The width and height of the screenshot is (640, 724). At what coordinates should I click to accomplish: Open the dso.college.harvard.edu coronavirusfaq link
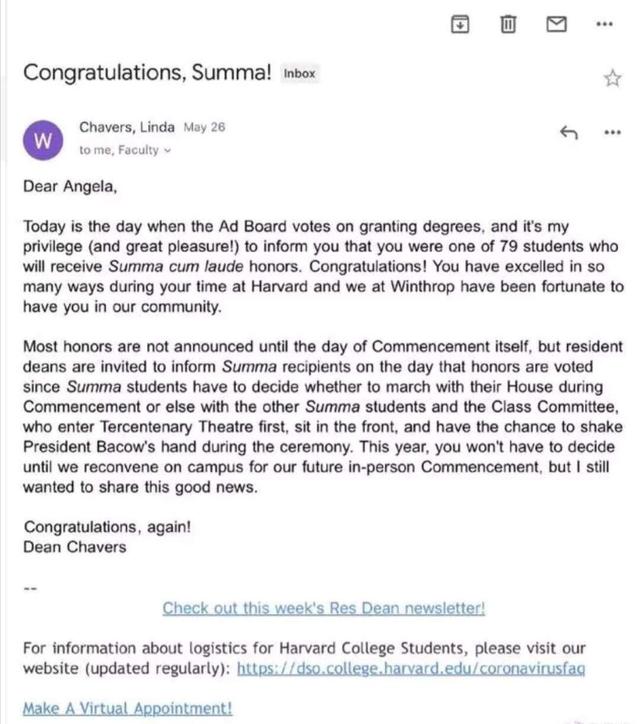pyautogui.click(x=411, y=668)
